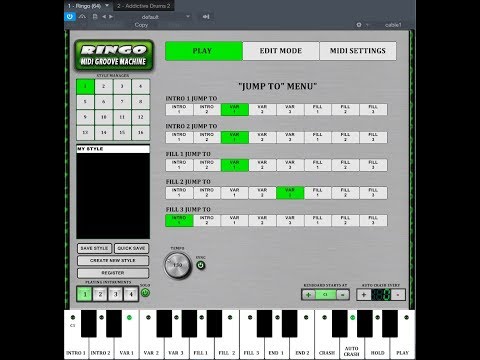The height and width of the screenshot is (360, 480).
Task: Select MY STYLE in the style list
Action: pyautogui.click(x=113, y=149)
